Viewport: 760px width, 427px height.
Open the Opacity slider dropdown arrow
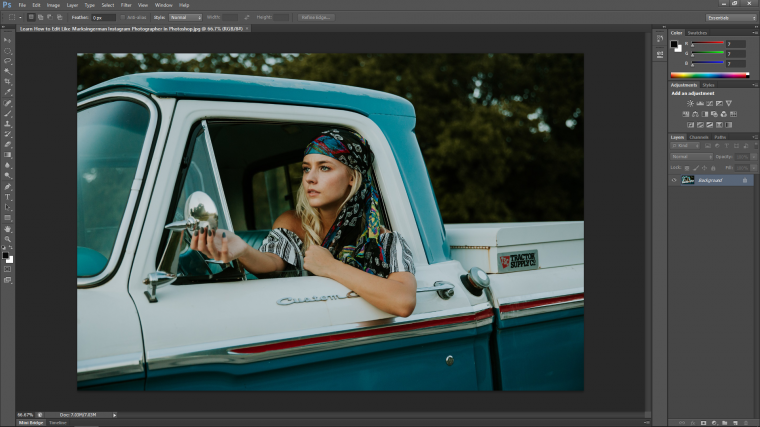click(x=753, y=157)
